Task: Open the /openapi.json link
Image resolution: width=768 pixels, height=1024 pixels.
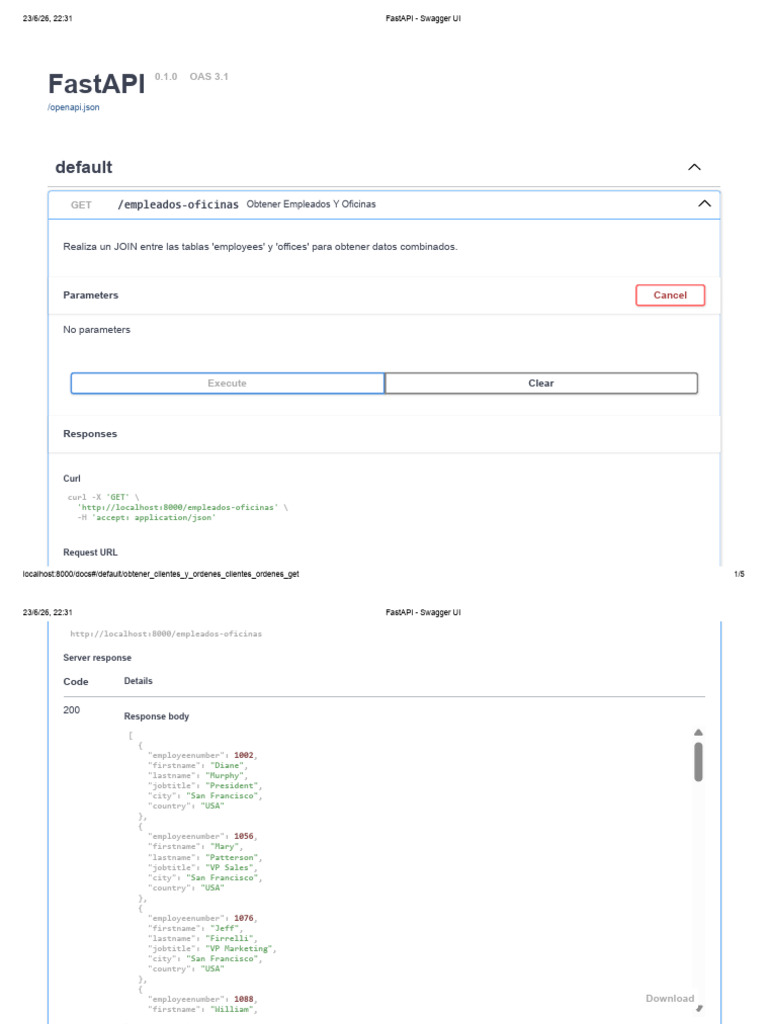Action: tap(74, 107)
